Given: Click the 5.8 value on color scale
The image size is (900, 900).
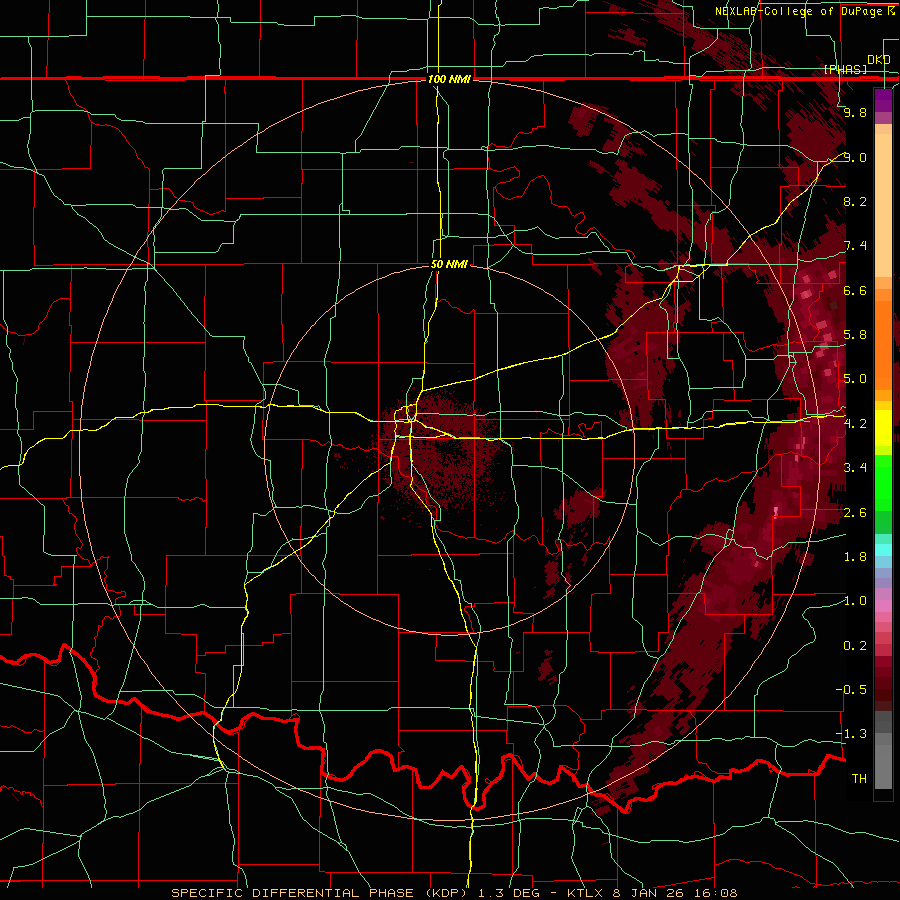Looking at the screenshot, I should coord(855,335).
